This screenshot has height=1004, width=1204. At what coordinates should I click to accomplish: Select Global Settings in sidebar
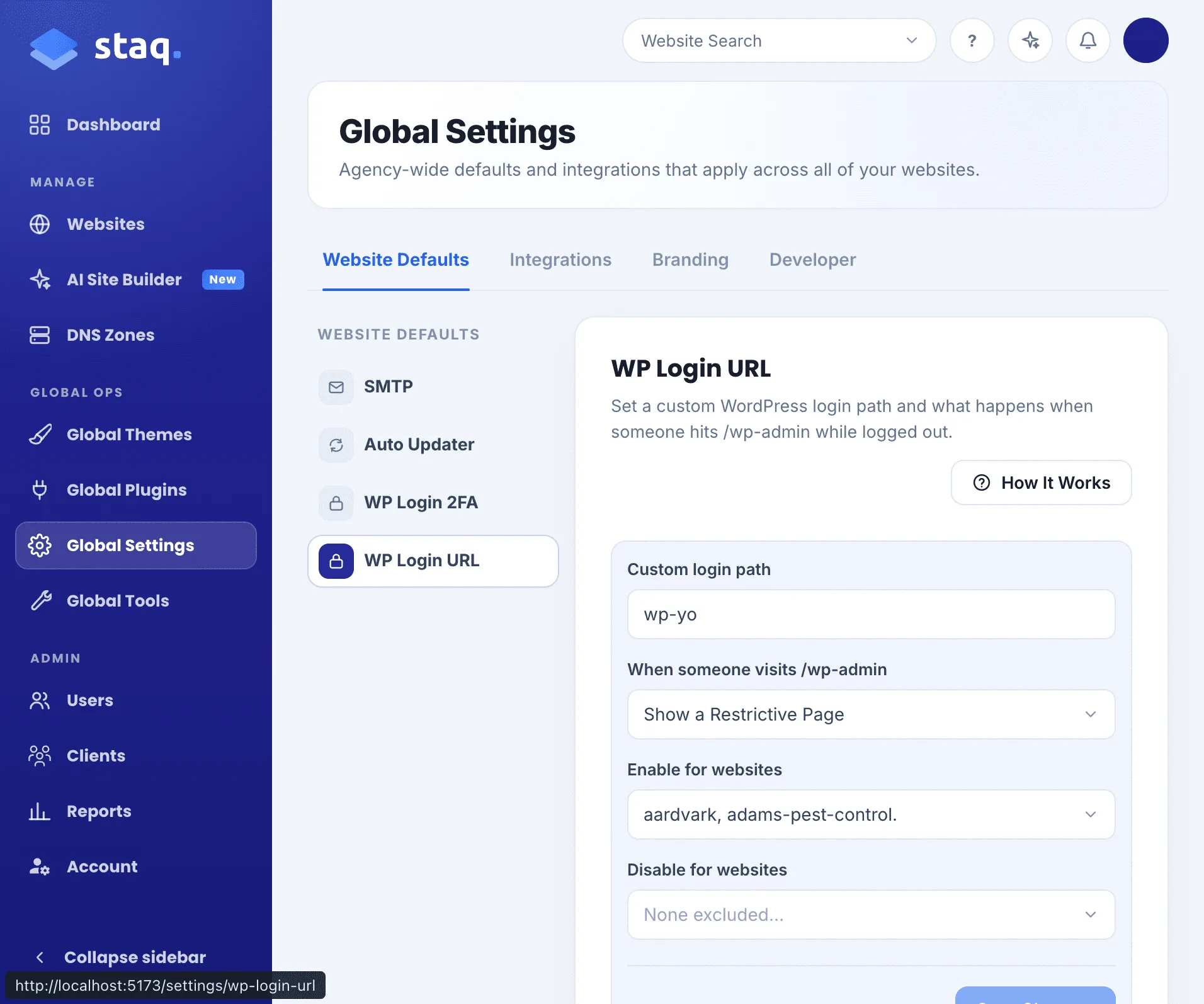pos(136,545)
